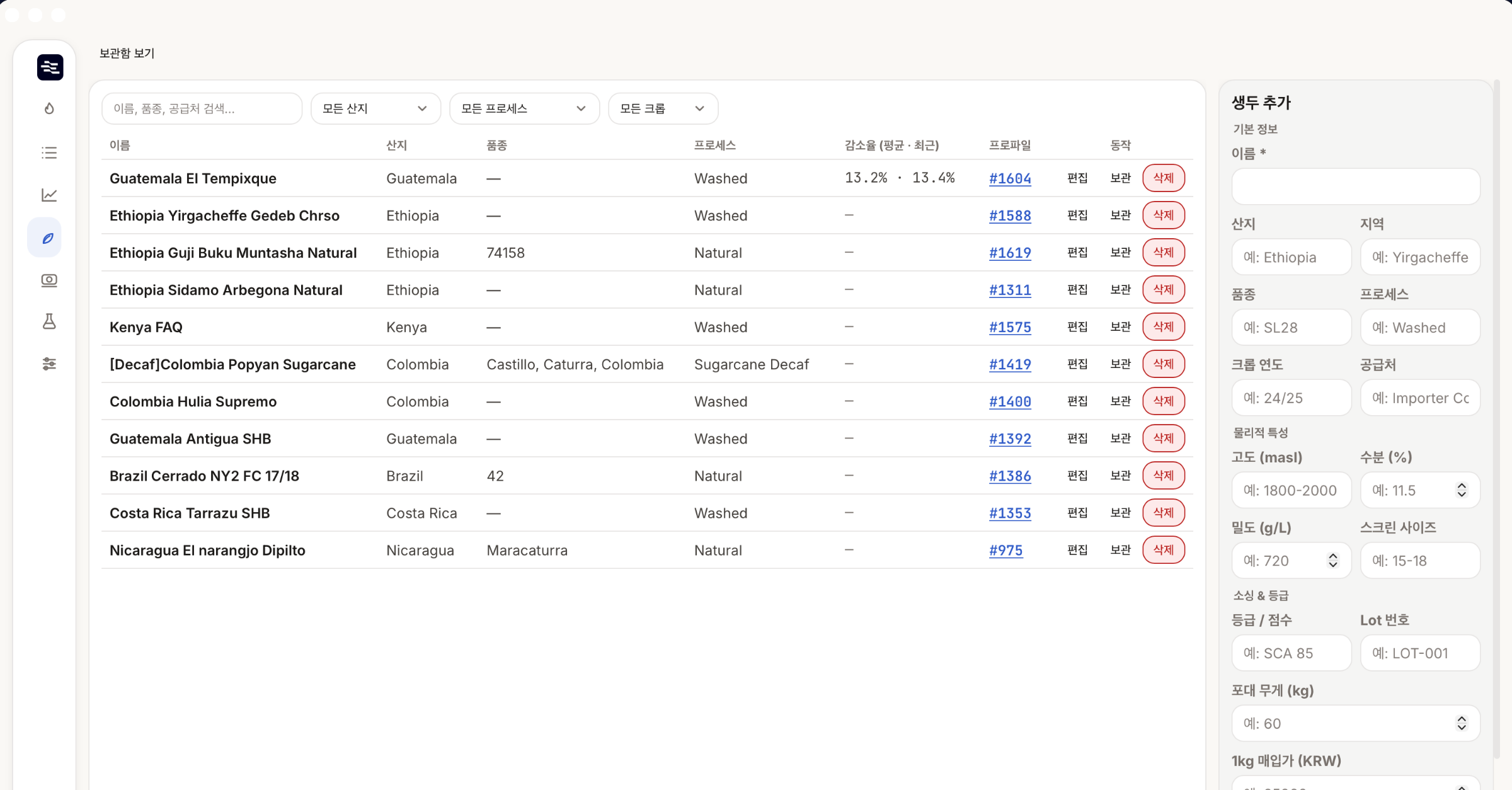This screenshot has height=790, width=1512.
Task: Focus the 등급 / 점수 grade field
Action: coord(1291,653)
